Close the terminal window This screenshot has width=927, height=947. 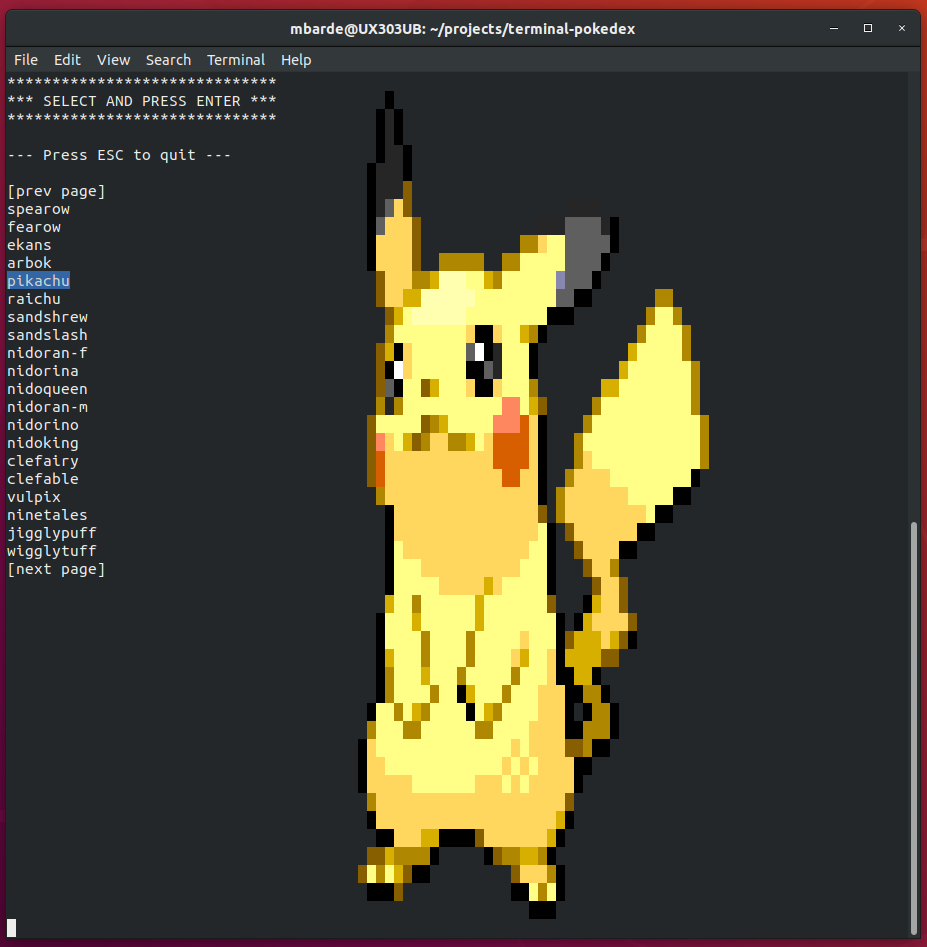click(902, 28)
